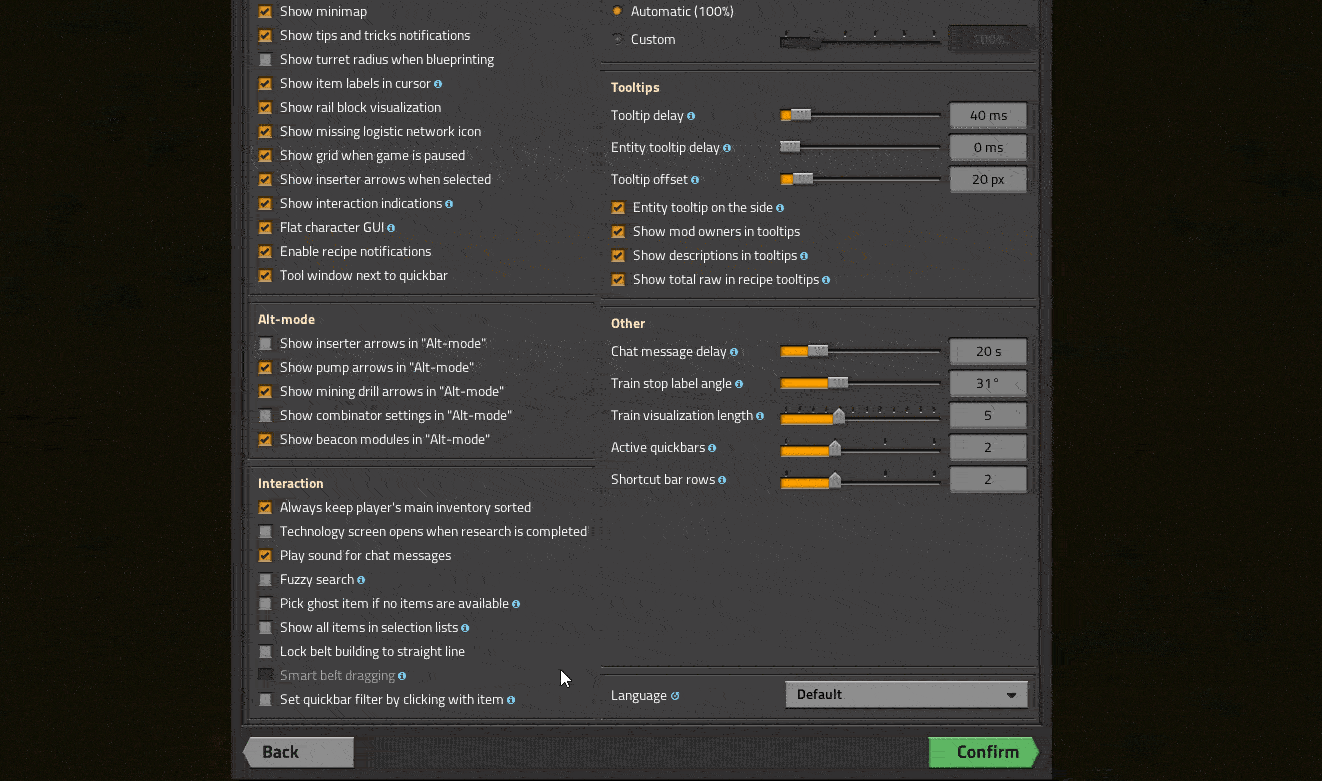Image resolution: width=1322 pixels, height=781 pixels.
Task: Click info icon next to Fuzzy search
Action: coord(361,580)
